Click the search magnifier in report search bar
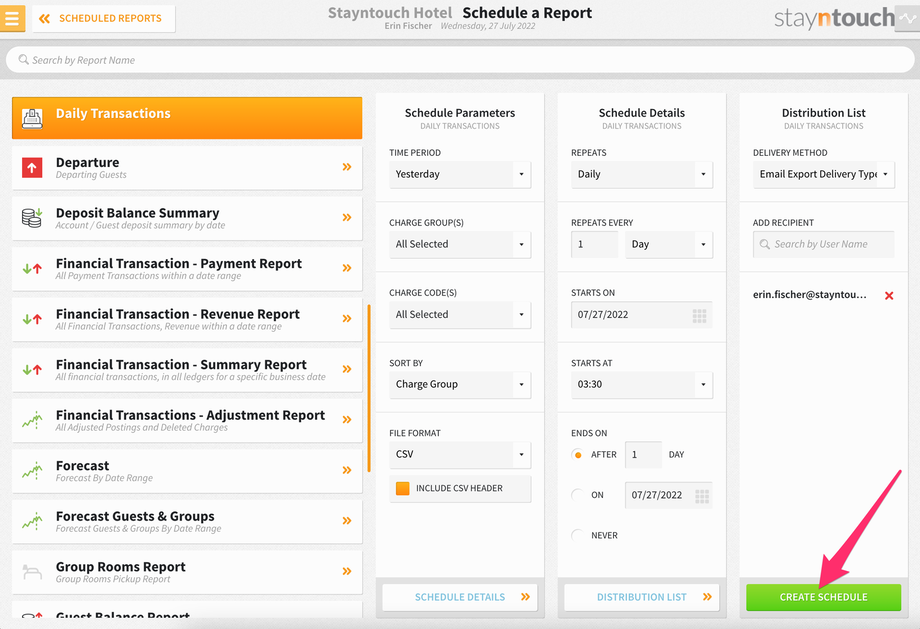920x629 pixels. [x=23, y=60]
